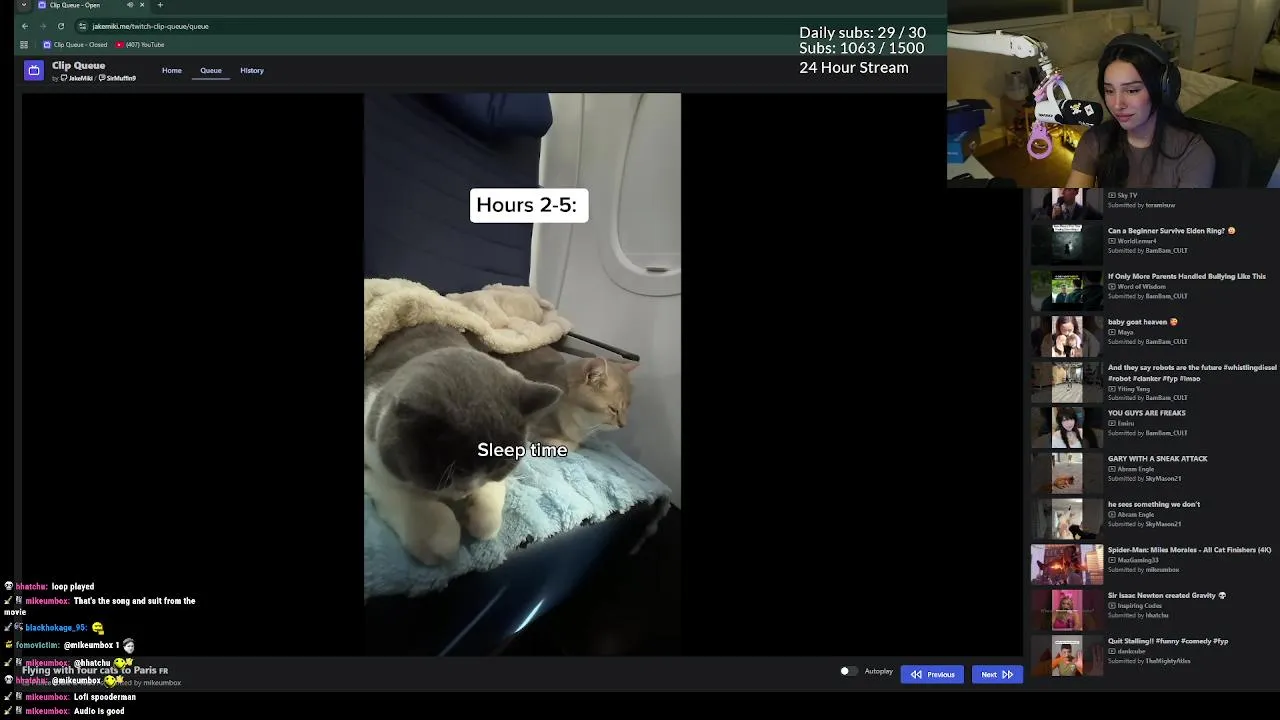This screenshot has width=1280, height=720.
Task: Click the Clip Queue TV logo icon
Action: pyautogui.click(x=34, y=70)
